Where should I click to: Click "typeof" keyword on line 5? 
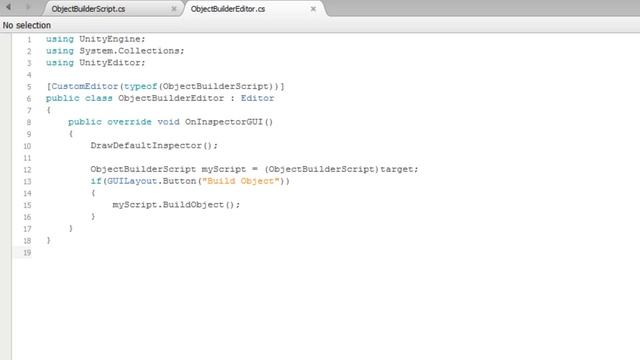pyautogui.click(x=140, y=87)
